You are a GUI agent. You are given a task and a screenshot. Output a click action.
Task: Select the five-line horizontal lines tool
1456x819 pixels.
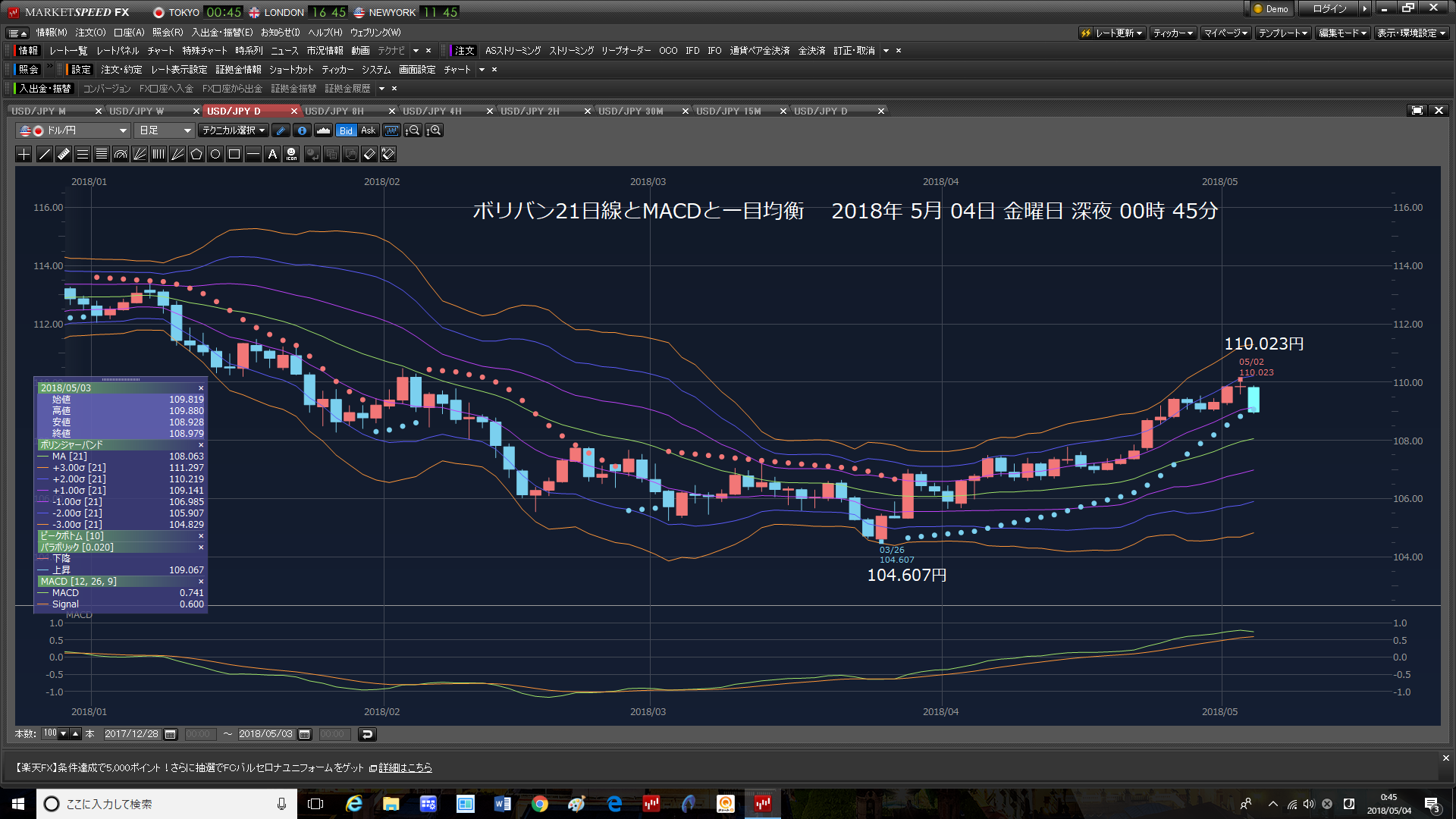pyautogui.click(x=102, y=155)
